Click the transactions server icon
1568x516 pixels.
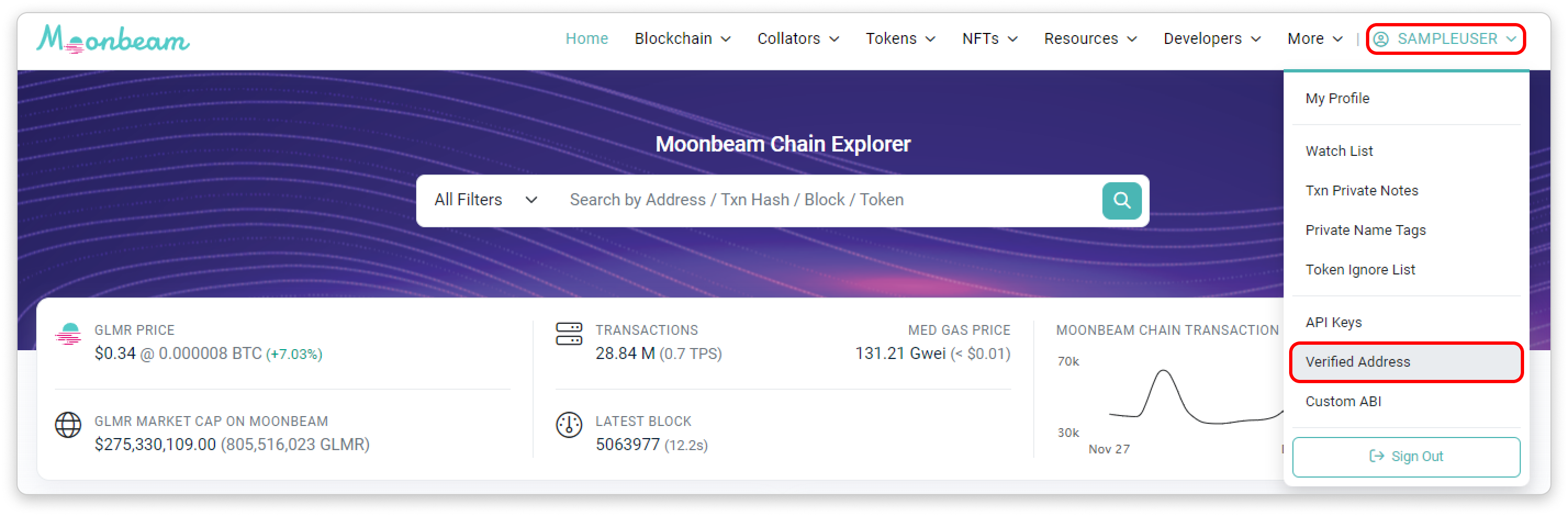(569, 334)
